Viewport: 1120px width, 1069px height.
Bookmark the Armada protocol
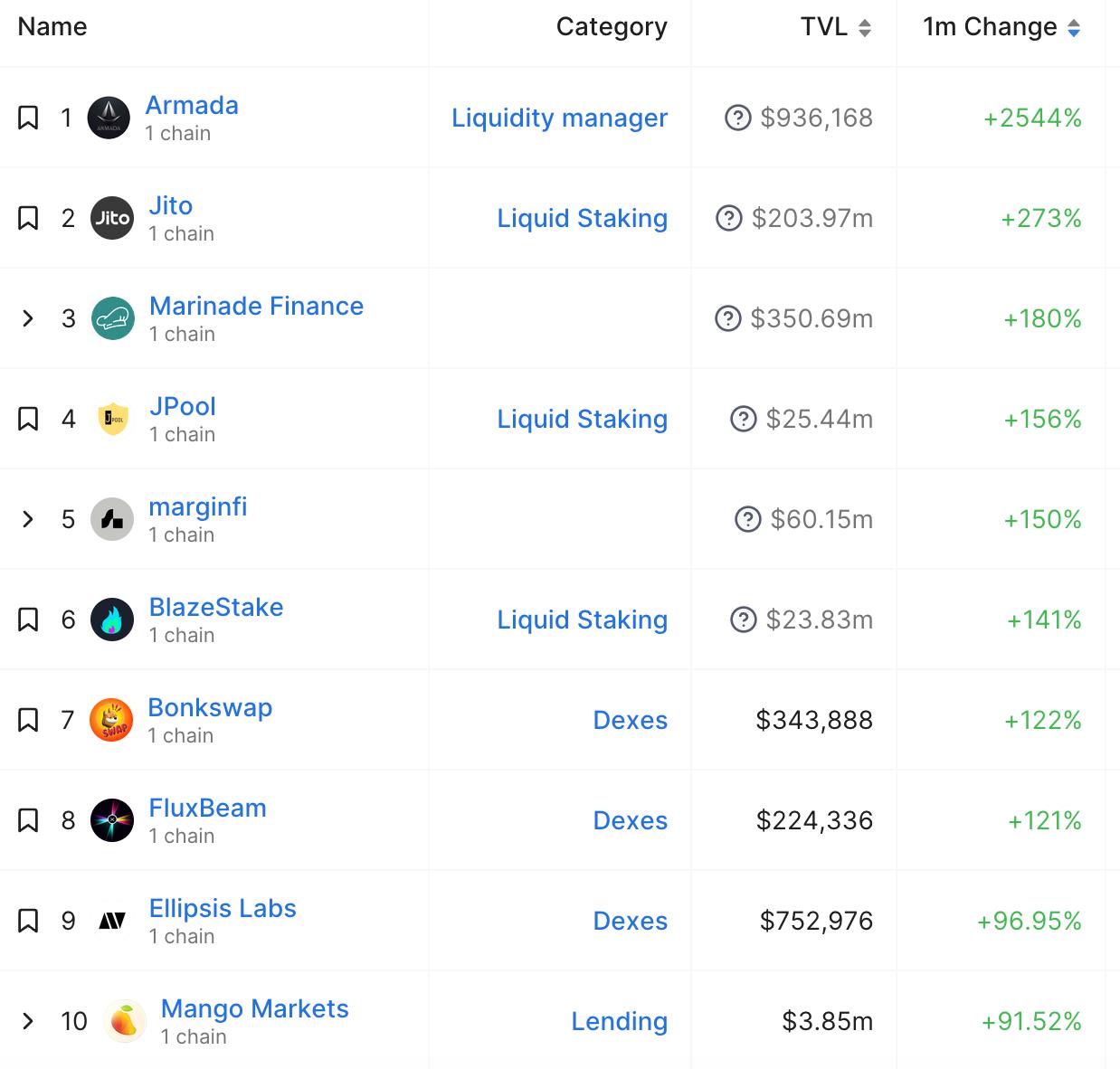[28, 118]
